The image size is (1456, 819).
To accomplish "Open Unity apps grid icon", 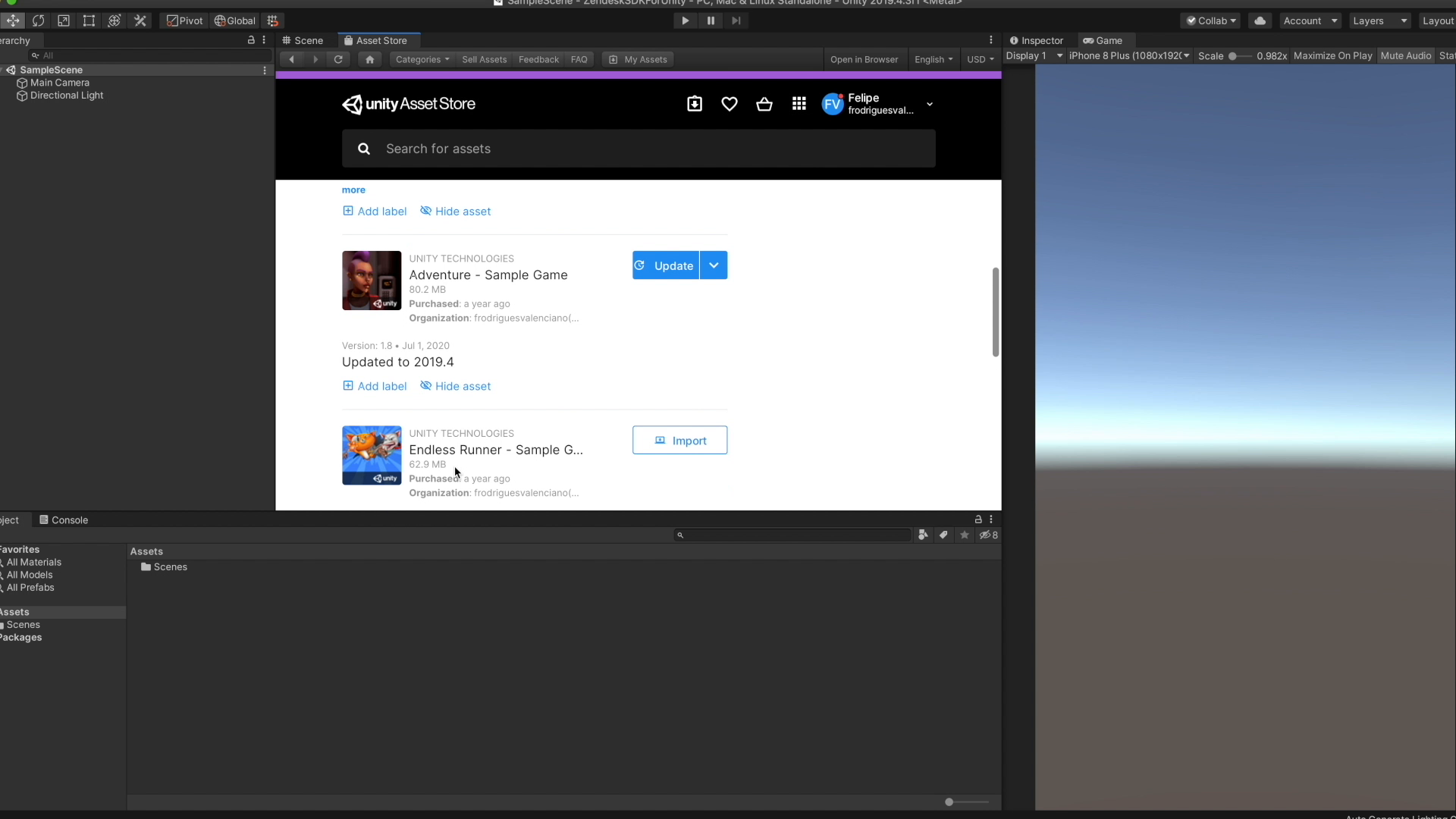I will (x=799, y=104).
